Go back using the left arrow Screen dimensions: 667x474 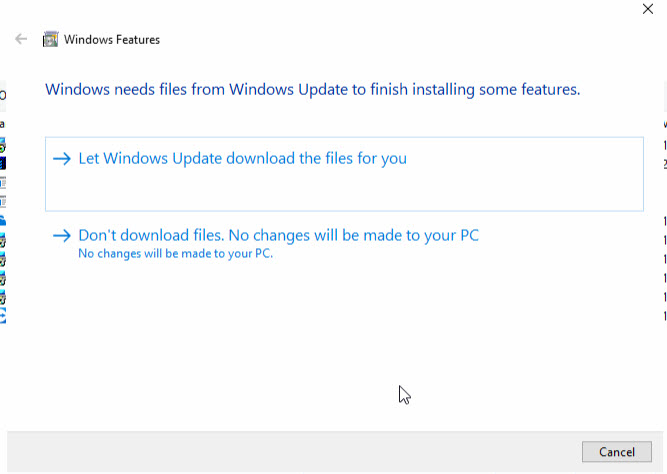[21, 39]
